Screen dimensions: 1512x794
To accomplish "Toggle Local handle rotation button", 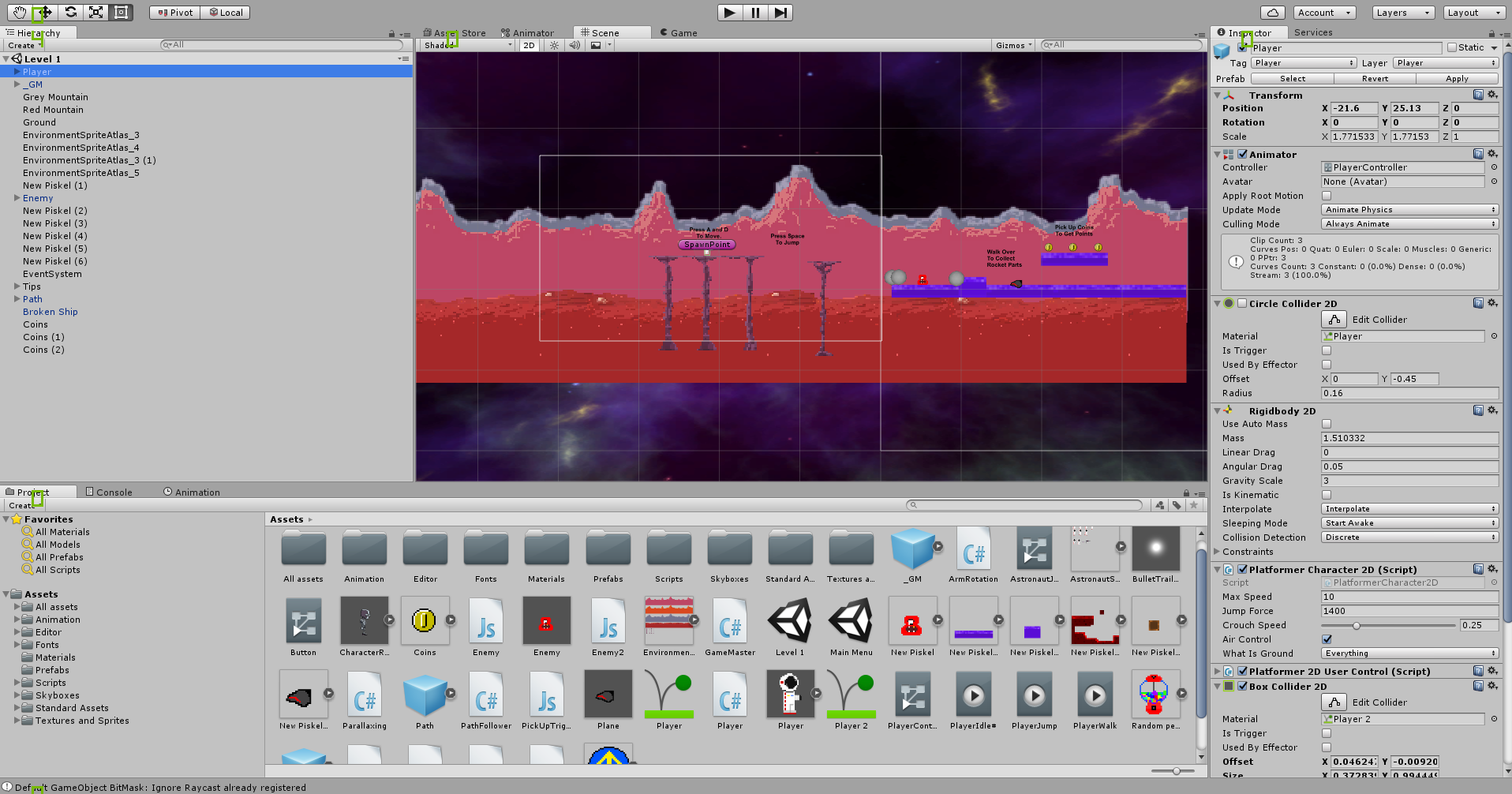I will pyautogui.click(x=226, y=13).
